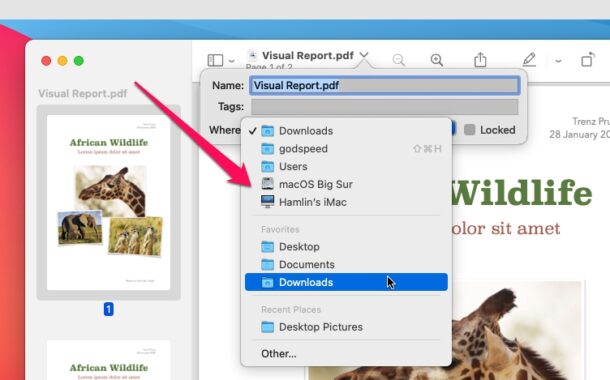
Task: Click into the Tags field
Action: point(384,107)
